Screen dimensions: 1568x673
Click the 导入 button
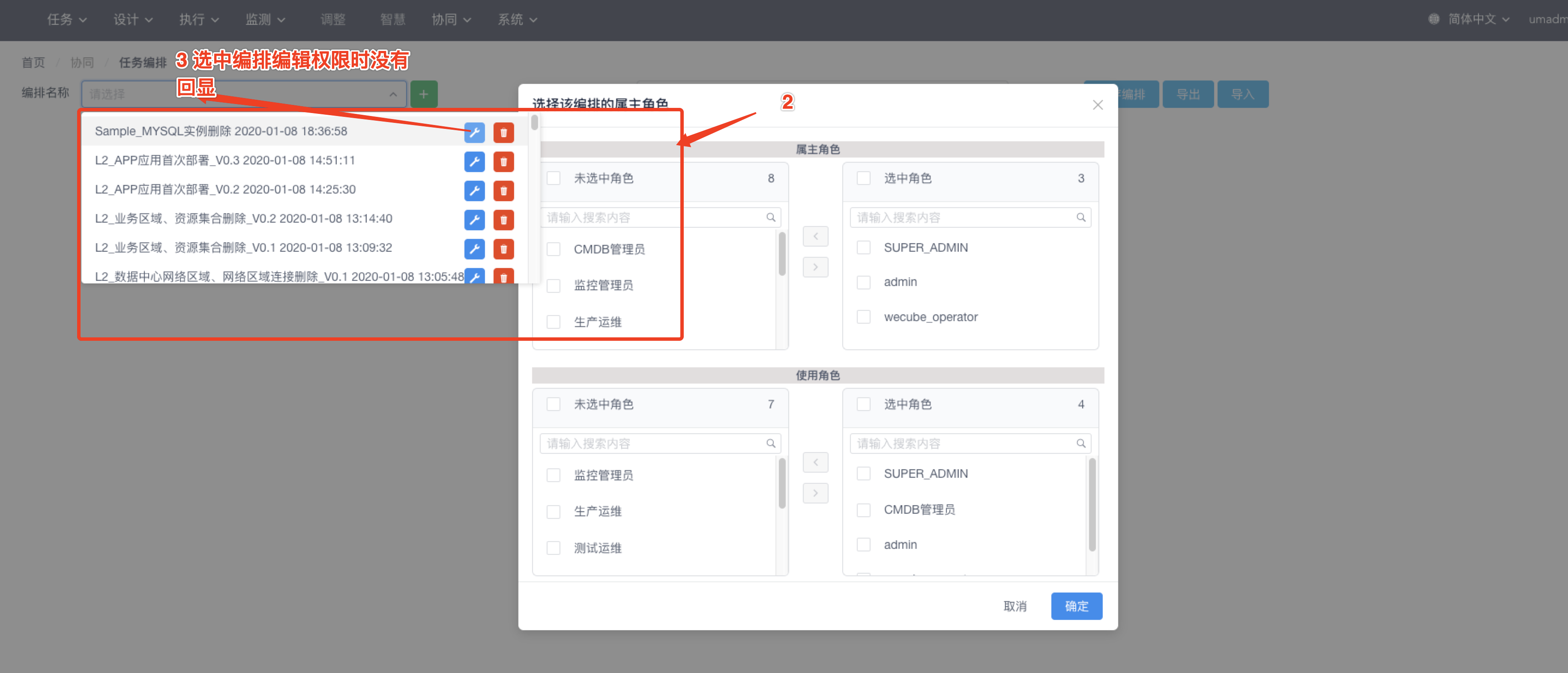tap(1242, 94)
